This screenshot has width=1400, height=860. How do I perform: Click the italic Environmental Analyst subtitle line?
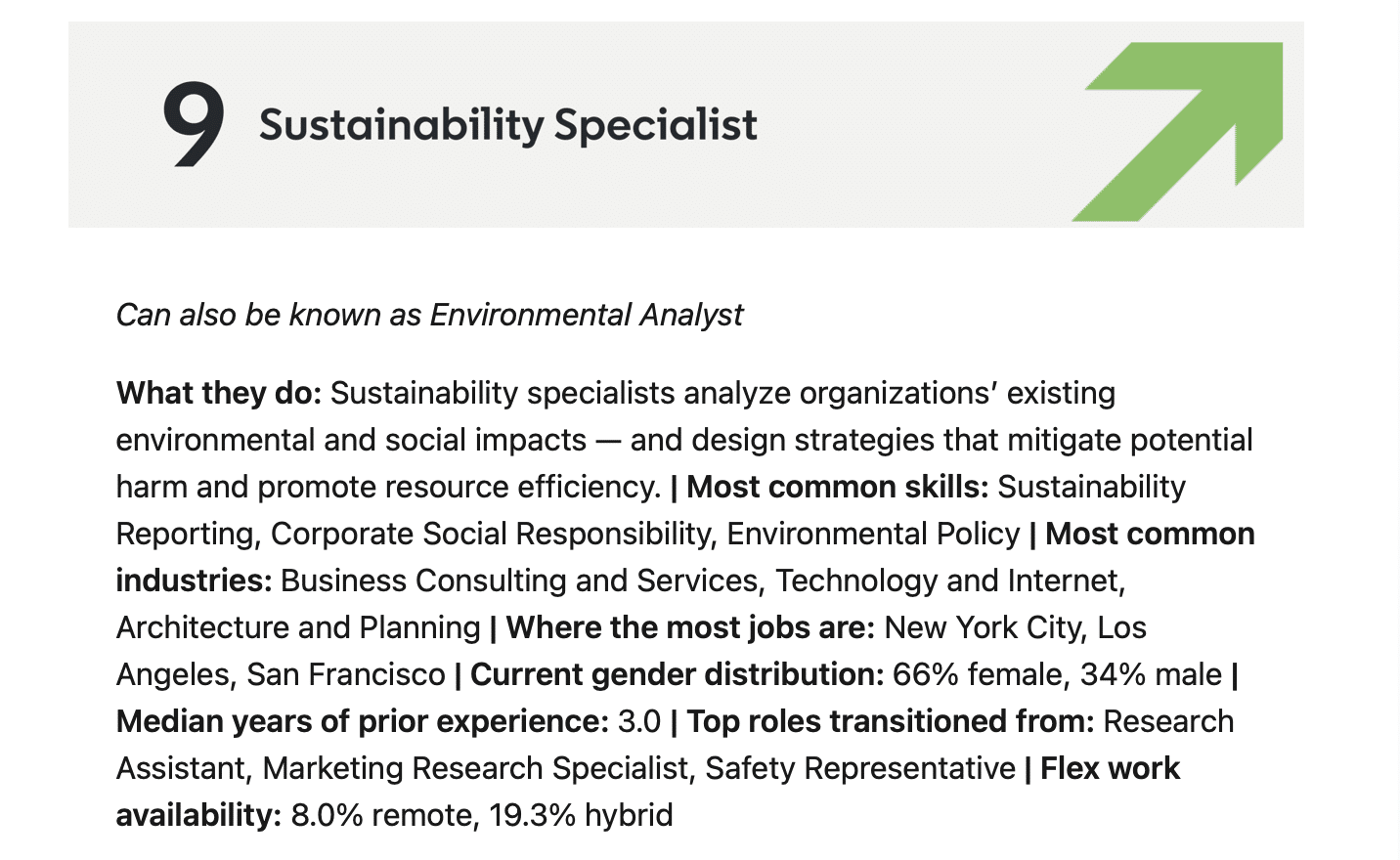[429, 315]
